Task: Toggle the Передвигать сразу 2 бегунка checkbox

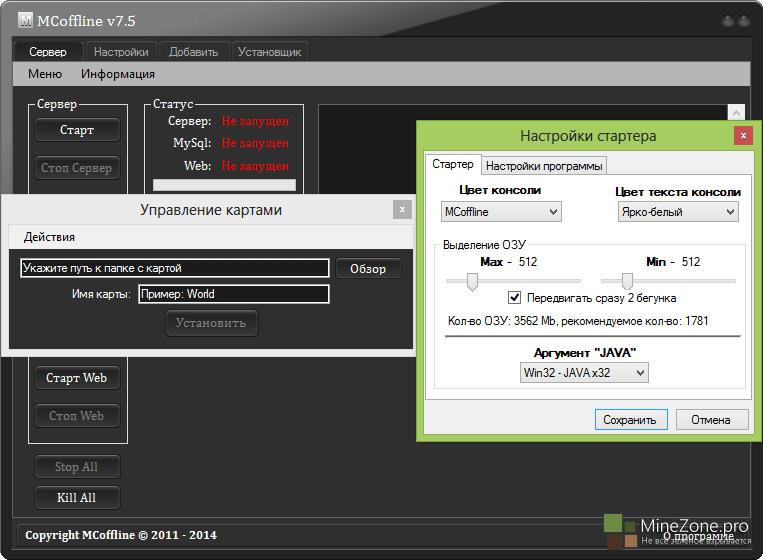Action: (x=515, y=297)
